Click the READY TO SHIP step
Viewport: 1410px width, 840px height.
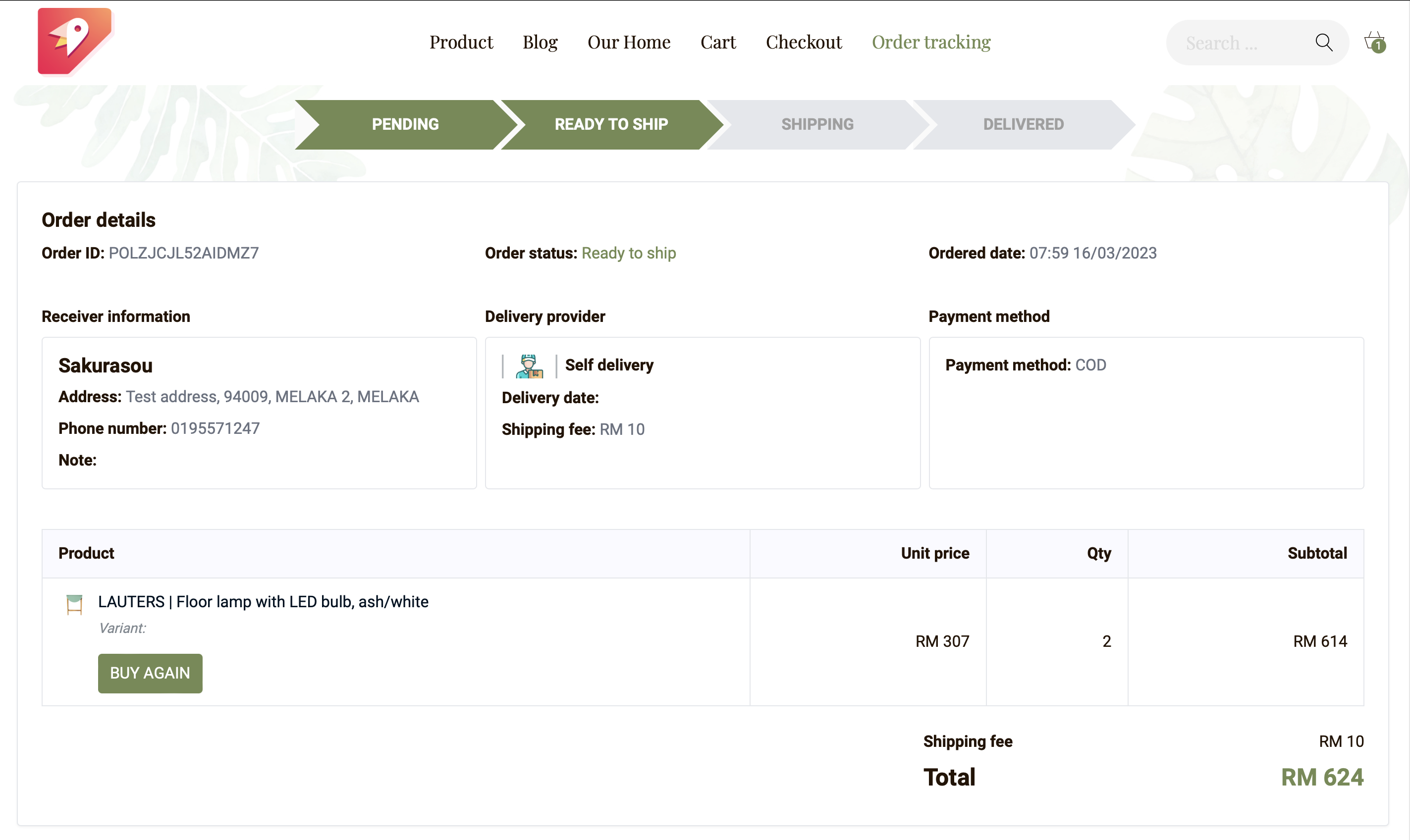(611, 124)
